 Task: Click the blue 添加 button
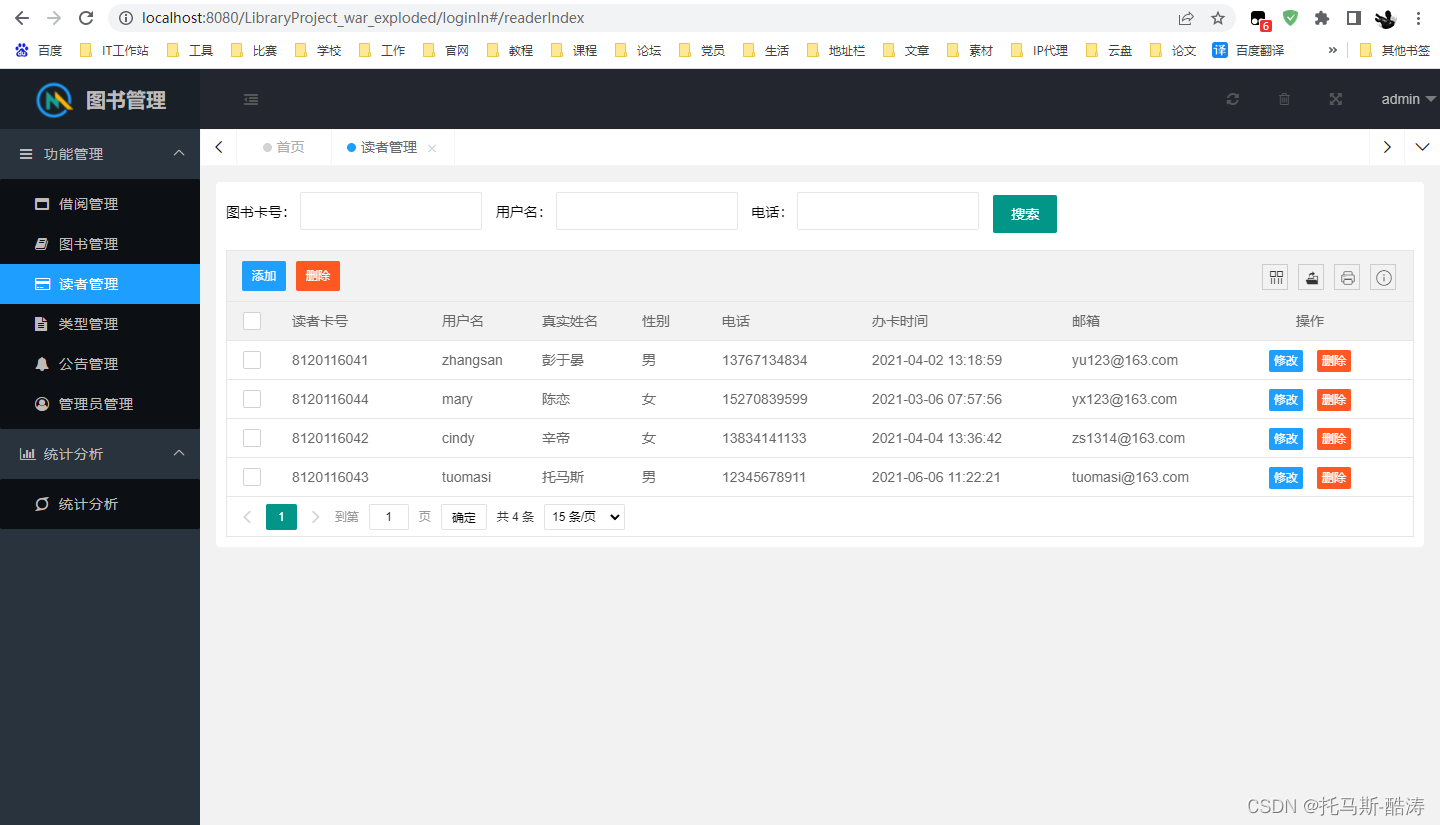pos(264,276)
